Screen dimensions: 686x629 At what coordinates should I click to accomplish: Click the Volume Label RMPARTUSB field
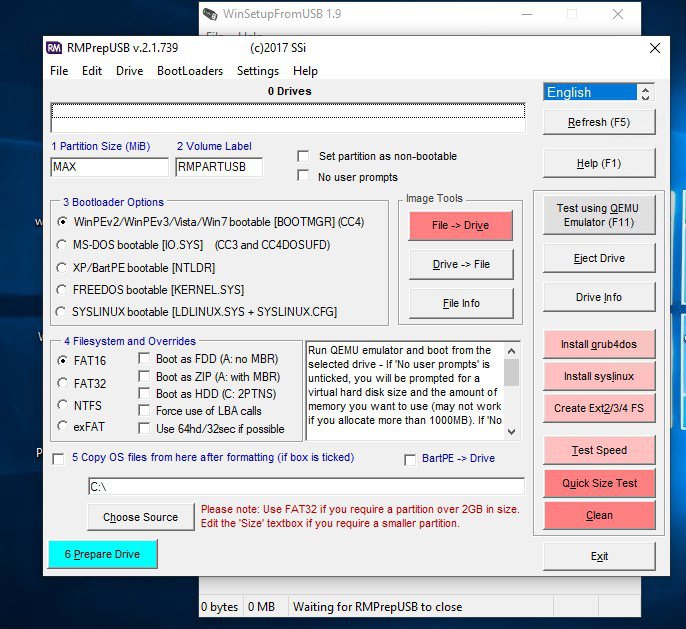pyautogui.click(x=219, y=167)
